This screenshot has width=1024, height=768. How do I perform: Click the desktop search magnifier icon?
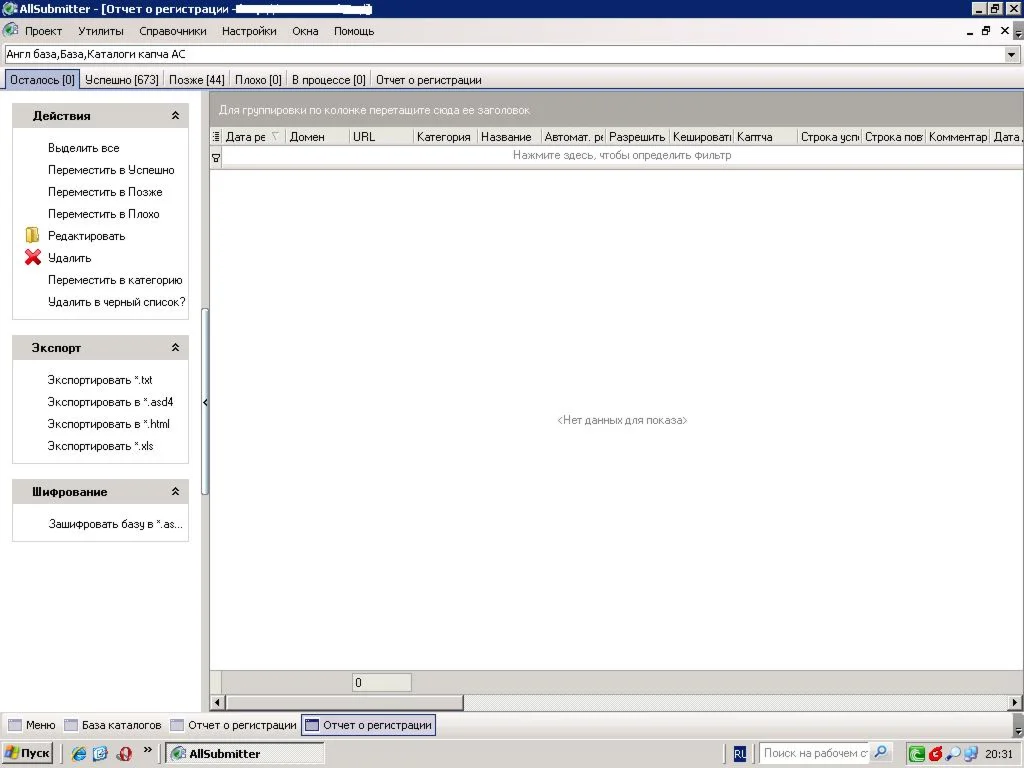click(x=880, y=752)
